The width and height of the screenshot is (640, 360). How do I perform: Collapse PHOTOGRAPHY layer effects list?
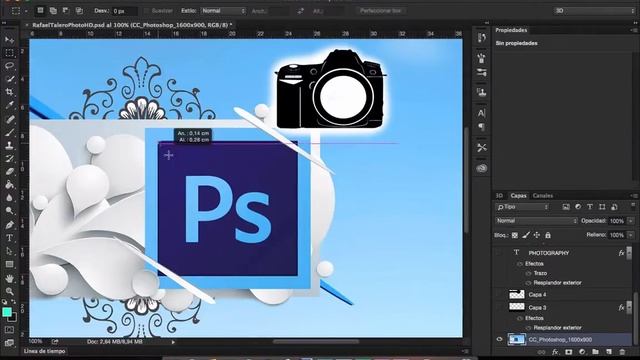click(629, 253)
